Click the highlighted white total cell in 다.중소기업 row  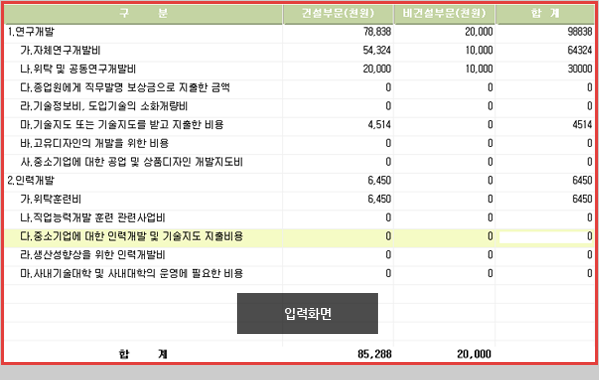546,236
